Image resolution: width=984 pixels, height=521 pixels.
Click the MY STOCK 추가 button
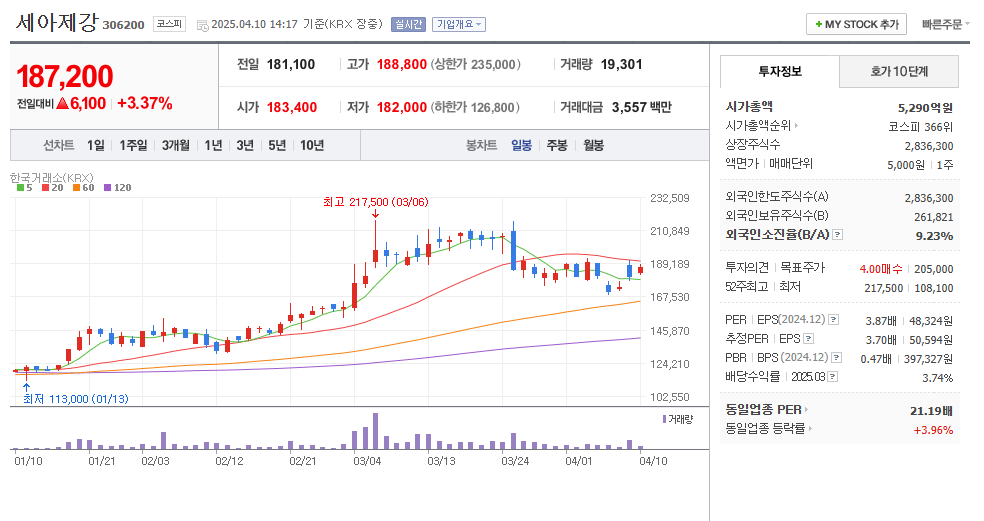click(856, 24)
